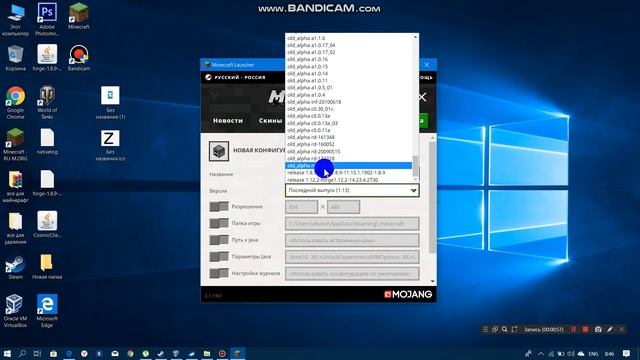Open the nativelog file on desktop

click(x=47, y=142)
